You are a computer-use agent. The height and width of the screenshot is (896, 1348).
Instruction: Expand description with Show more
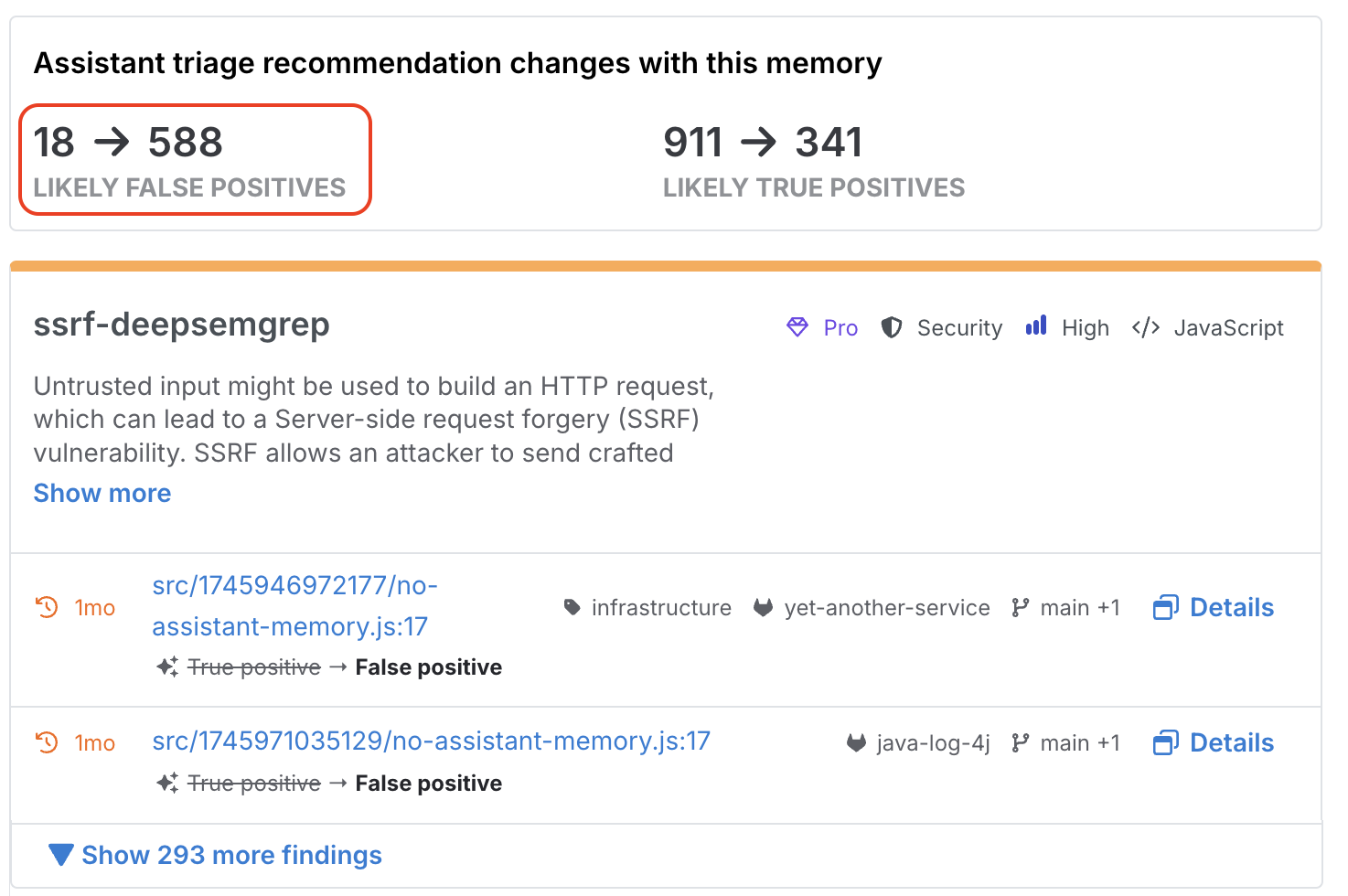coord(102,493)
